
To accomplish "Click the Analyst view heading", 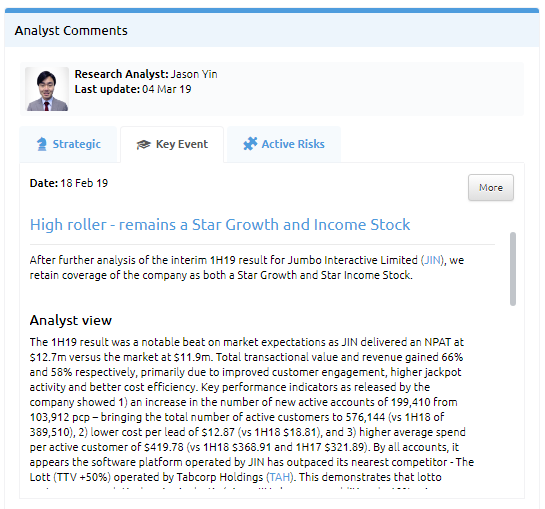I will pyautogui.click(x=71, y=320).
